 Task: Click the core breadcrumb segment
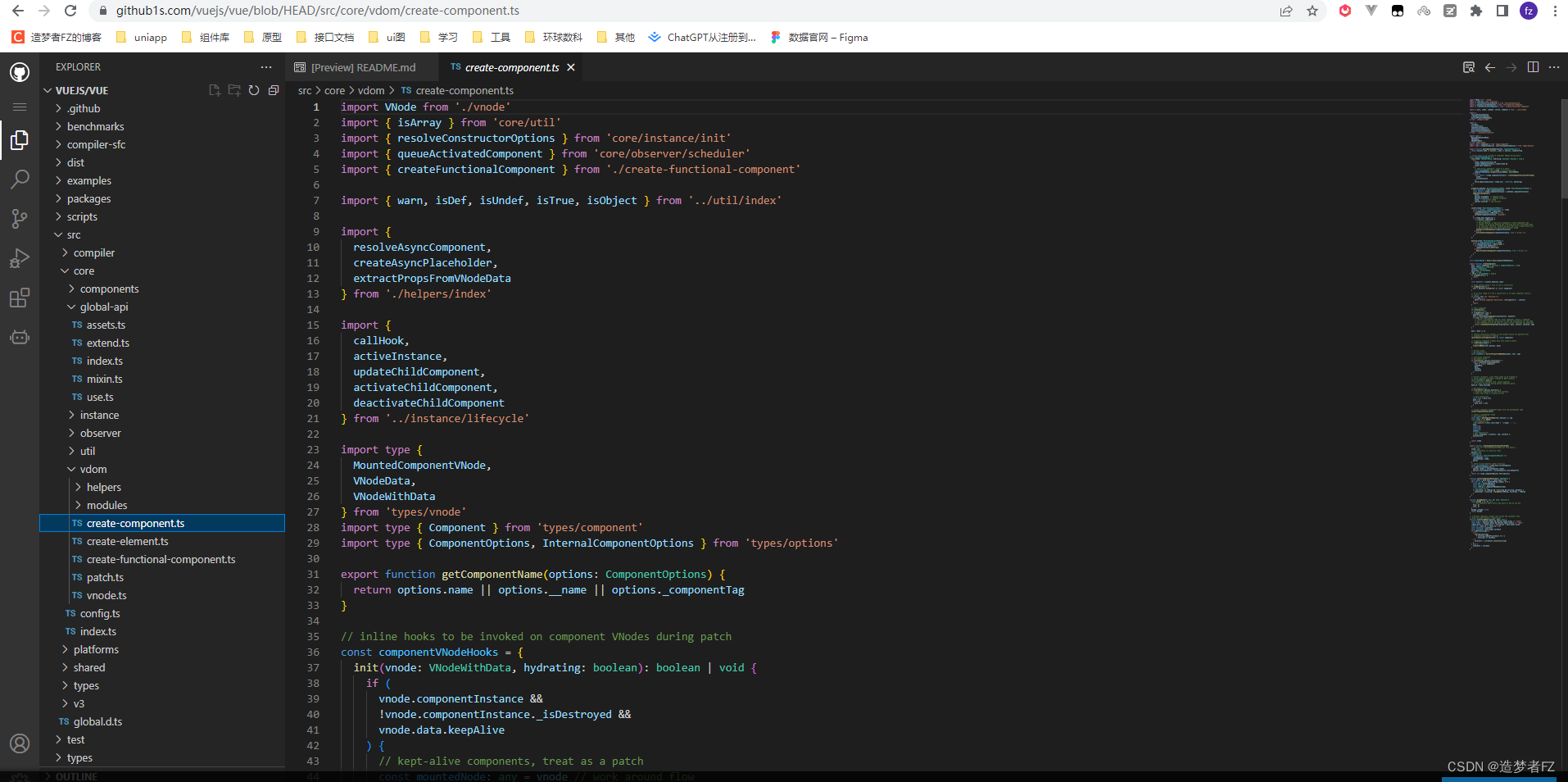coord(334,90)
